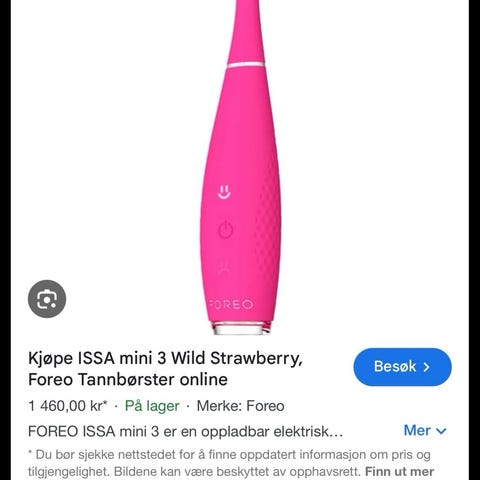The image size is (480, 480).
Task: Click the chevron beside Mer
Action: [x=441, y=431]
